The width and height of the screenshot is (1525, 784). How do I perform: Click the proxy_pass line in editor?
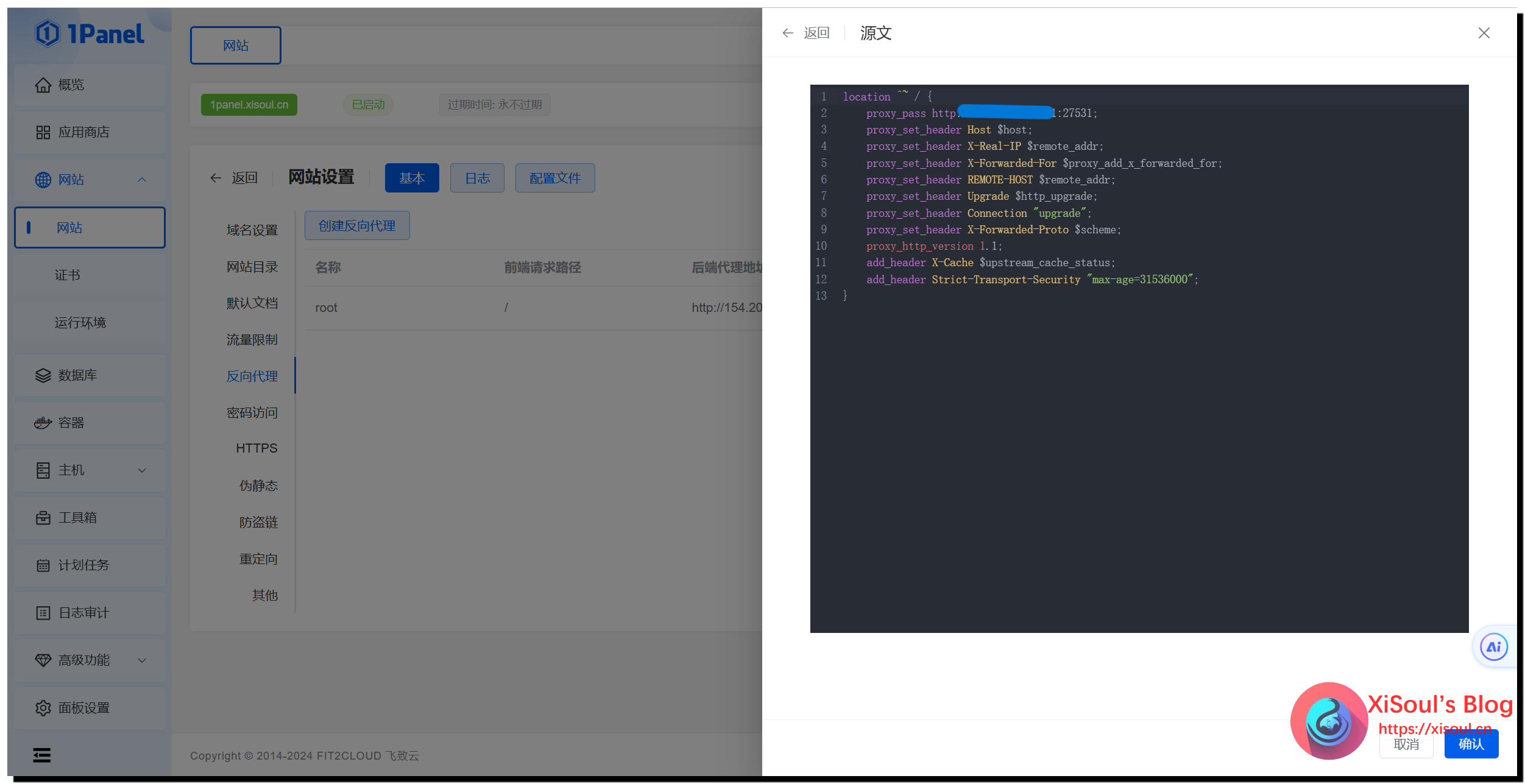click(982, 113)
